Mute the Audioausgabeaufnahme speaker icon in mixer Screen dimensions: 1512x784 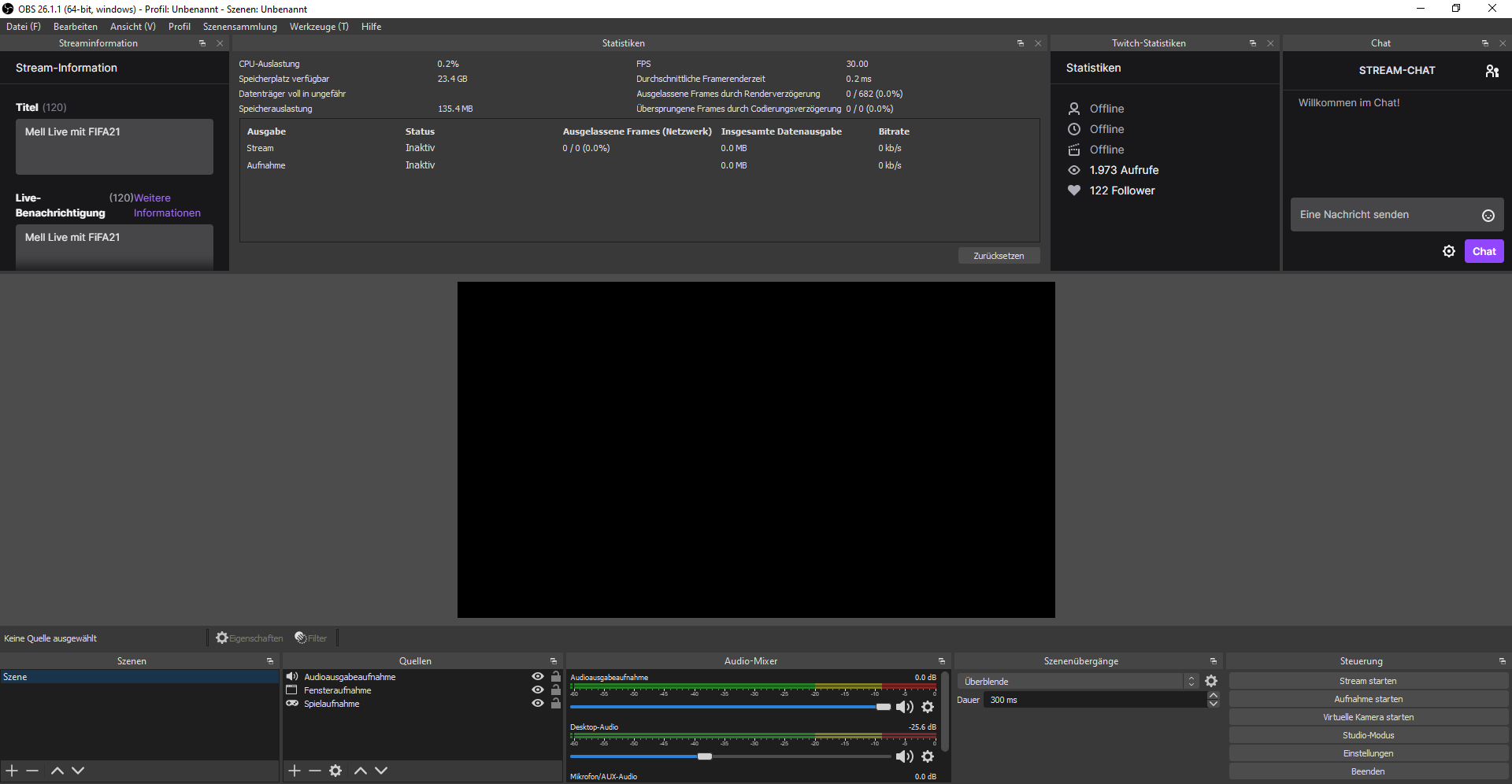(x=904, y=707)
